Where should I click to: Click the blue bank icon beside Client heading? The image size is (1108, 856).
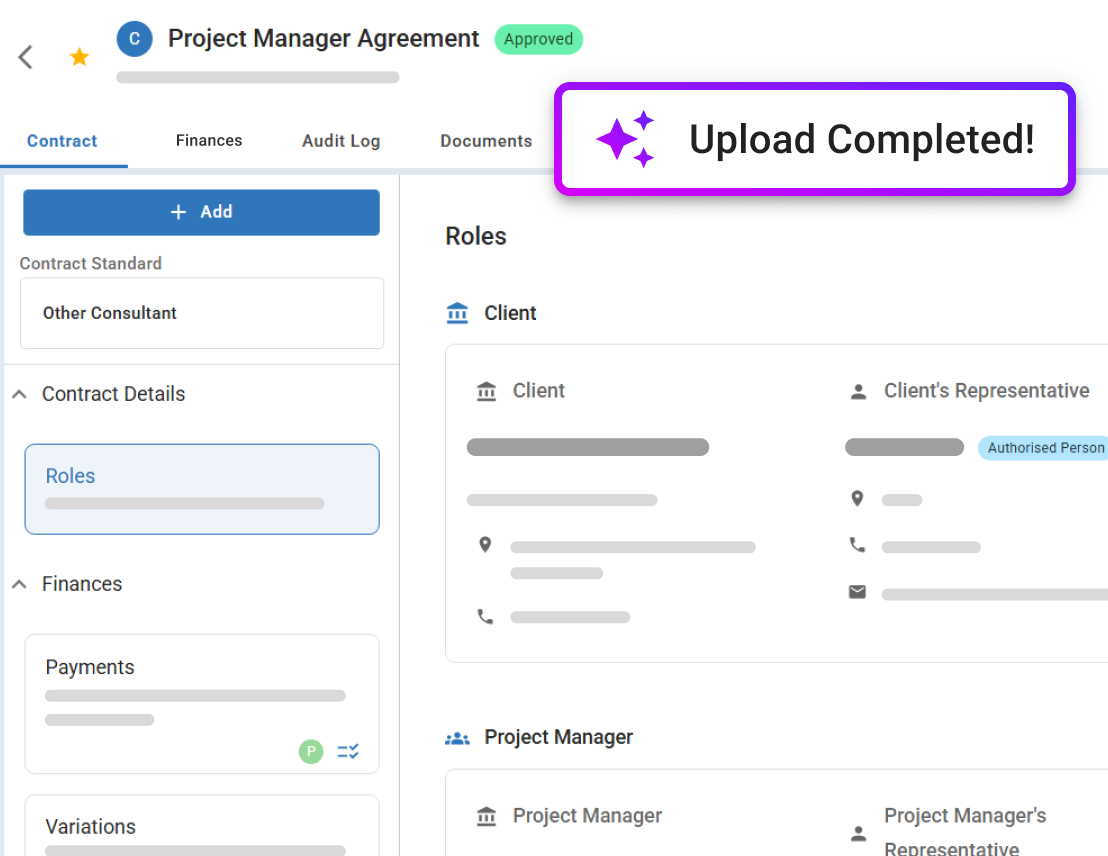[457, 312]
